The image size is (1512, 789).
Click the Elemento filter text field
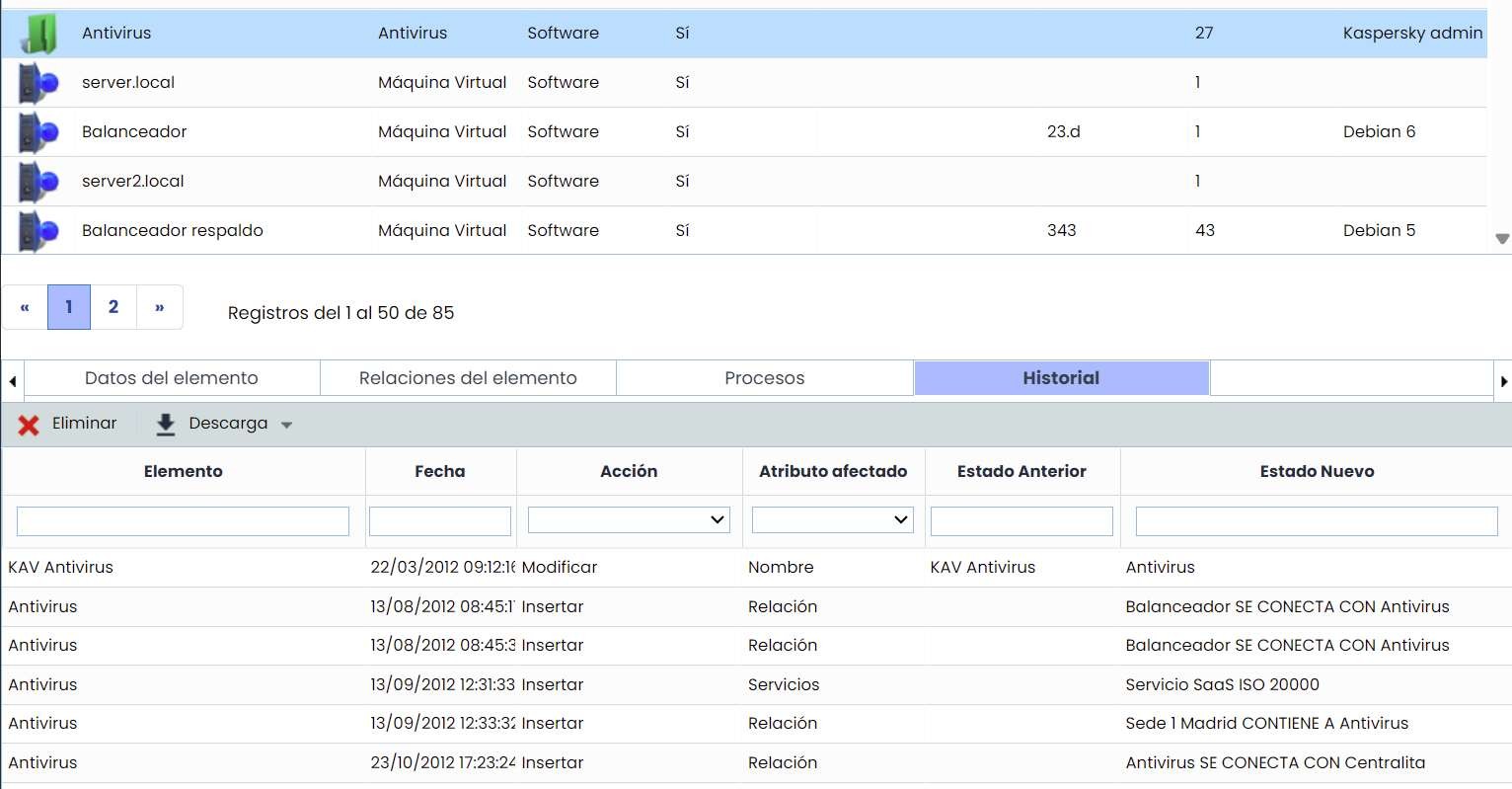click(x=183, y=521)
